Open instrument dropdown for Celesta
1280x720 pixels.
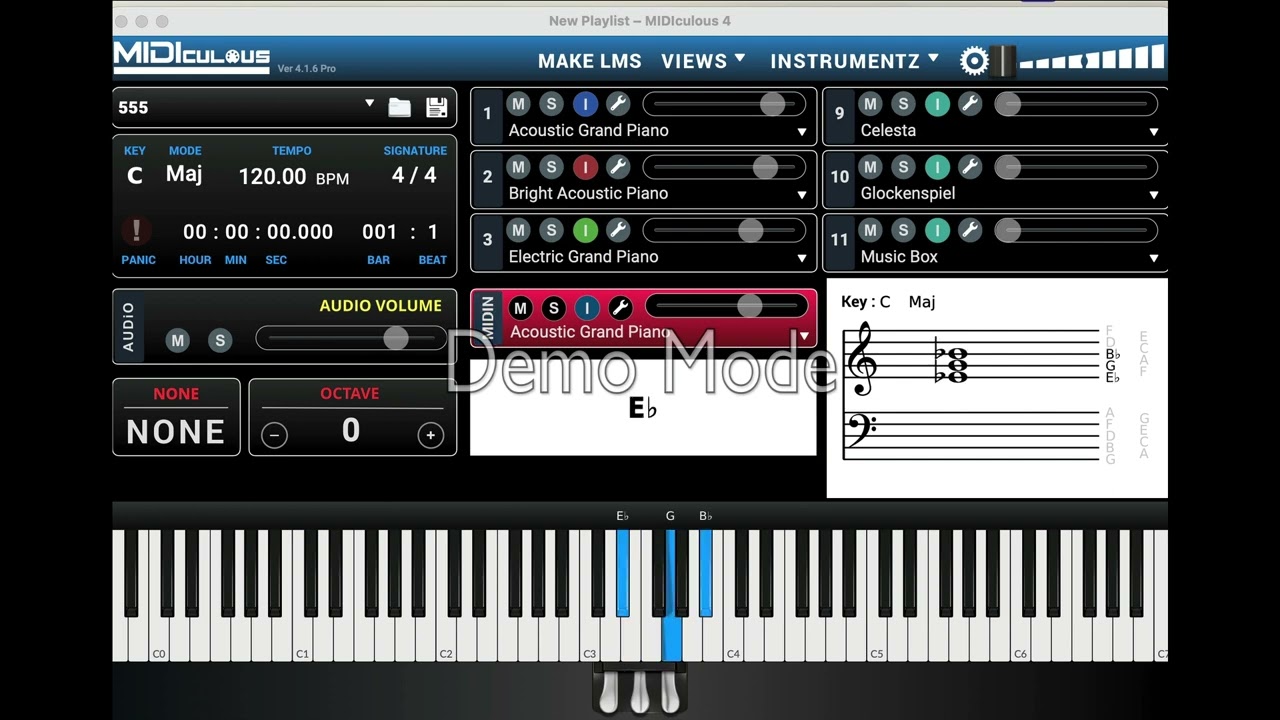pyautogui.click(x=1154, y=132)
